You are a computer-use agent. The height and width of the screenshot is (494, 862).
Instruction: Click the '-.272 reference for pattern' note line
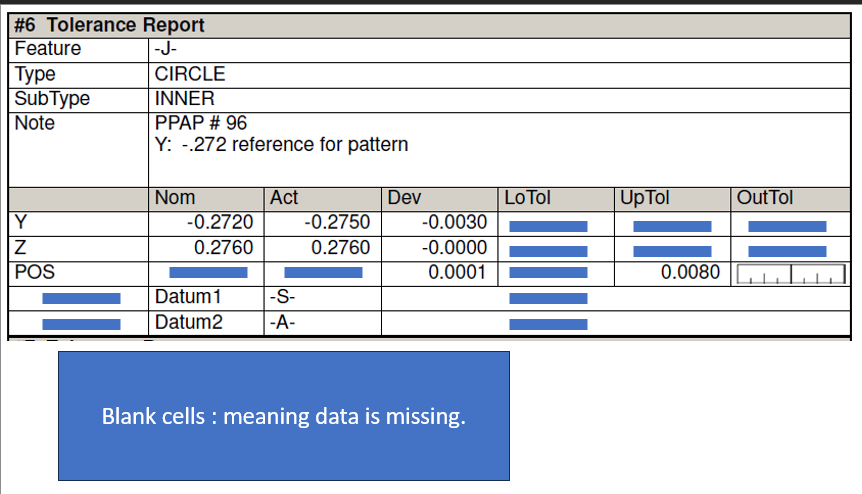tap(281, 145)
